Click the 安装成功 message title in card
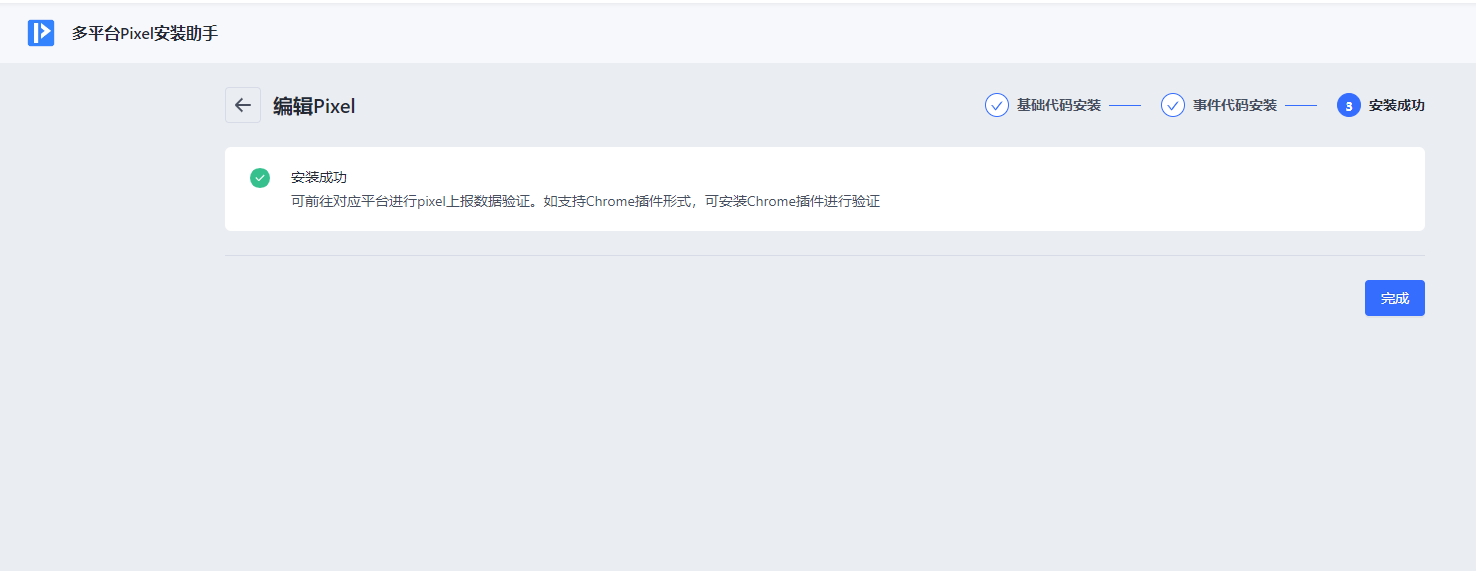Viewport: 1476px width, 571px height. tap(319, 177)
